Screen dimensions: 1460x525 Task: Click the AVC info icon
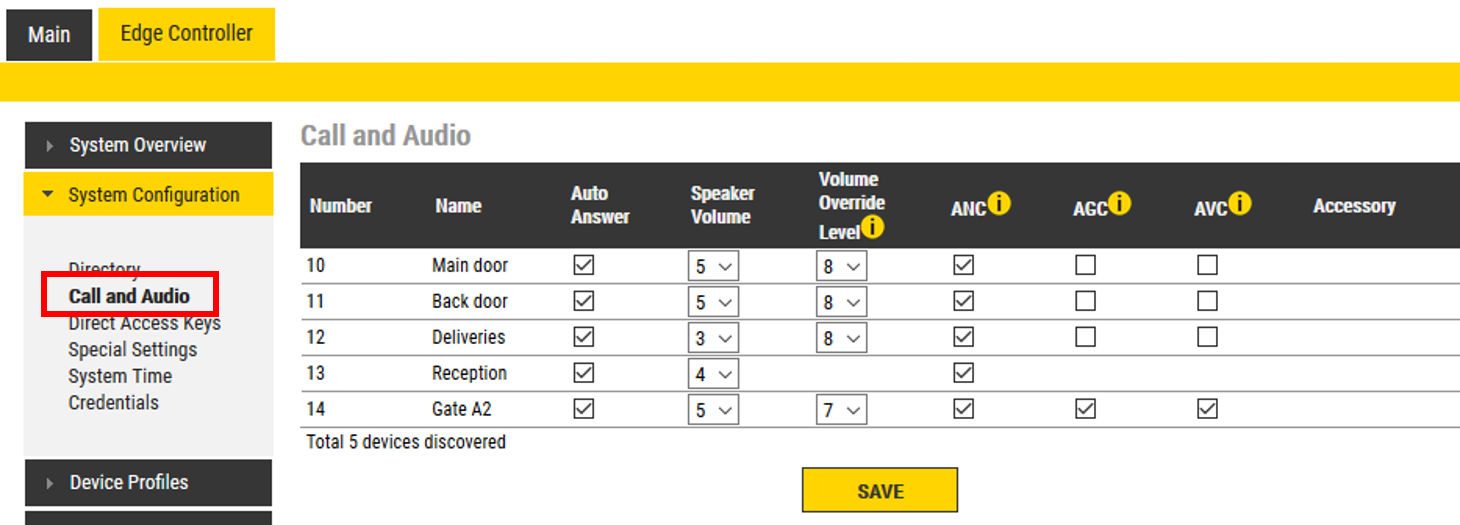(x=1240, y=204)
